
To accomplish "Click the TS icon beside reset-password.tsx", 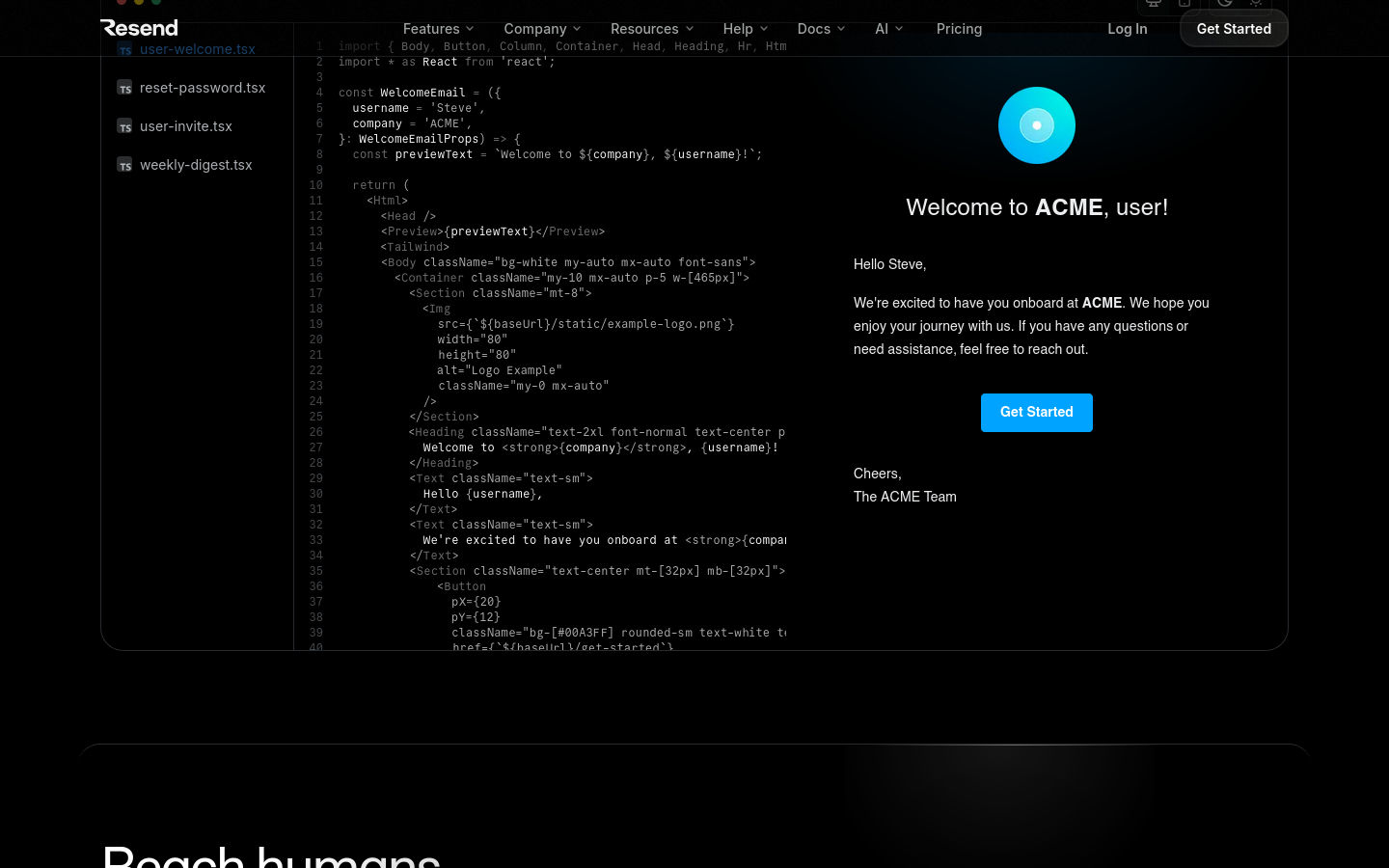I will tap(125, 88).
